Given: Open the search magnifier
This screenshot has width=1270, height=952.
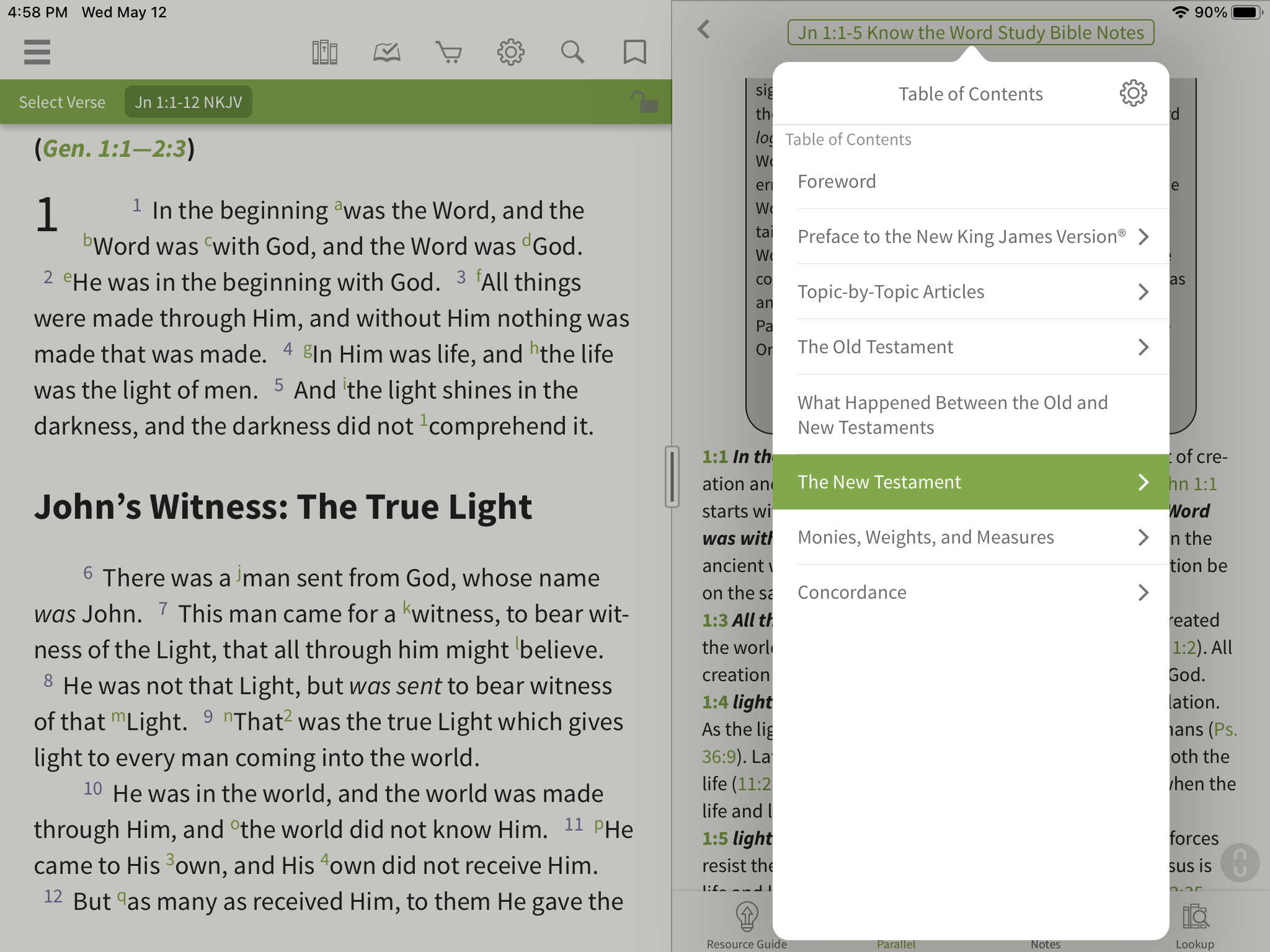Looking at the screenshot, I should (x=572, y=52).
